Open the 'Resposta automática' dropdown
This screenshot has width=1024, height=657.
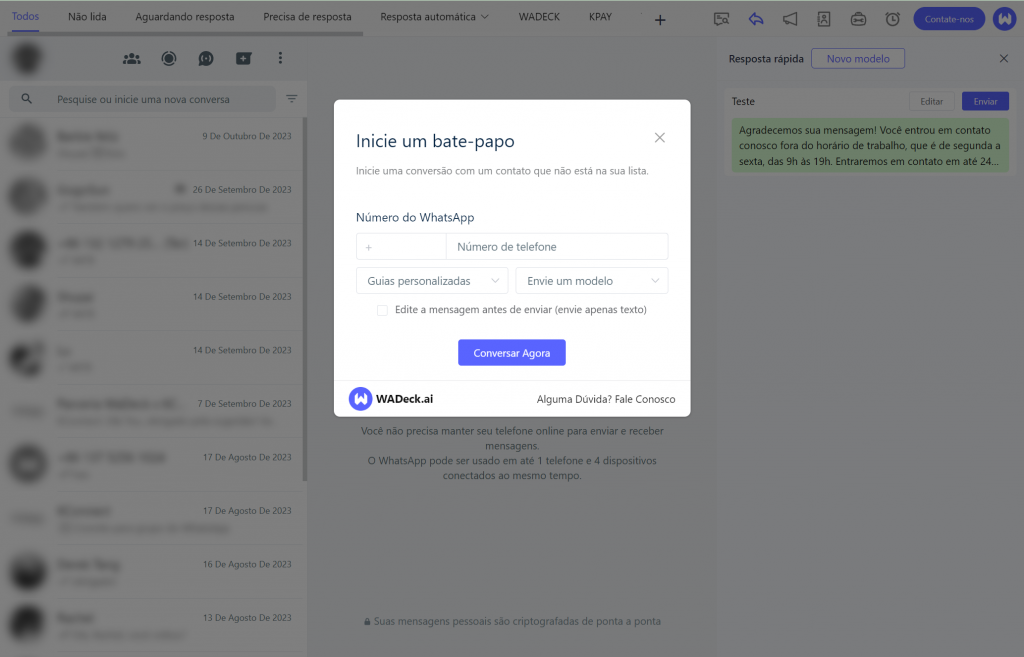(x=434, y=17)
